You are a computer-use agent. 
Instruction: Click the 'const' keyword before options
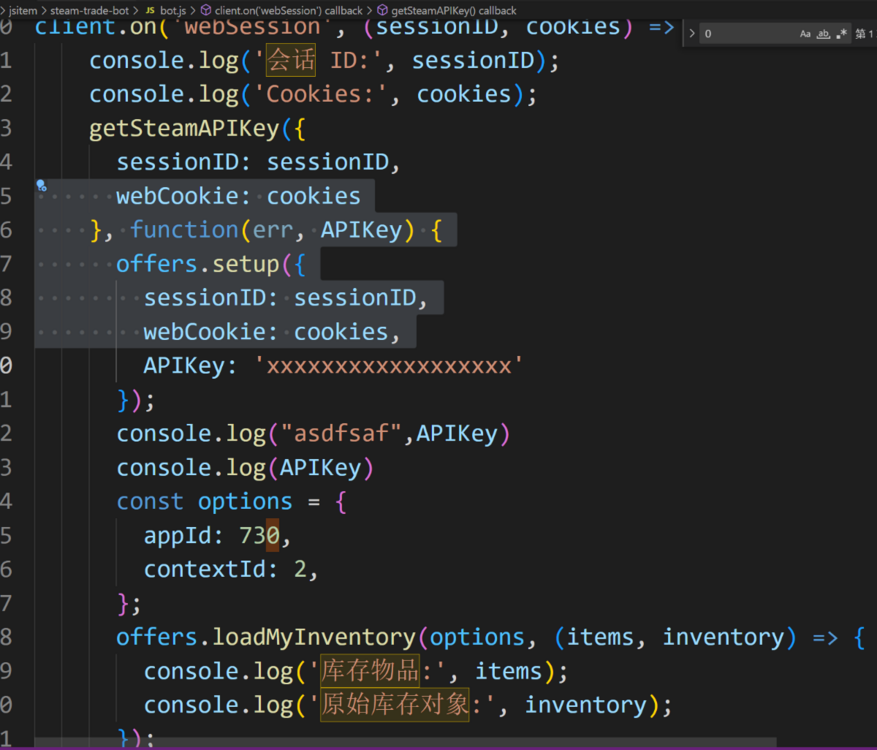point(150,501)
